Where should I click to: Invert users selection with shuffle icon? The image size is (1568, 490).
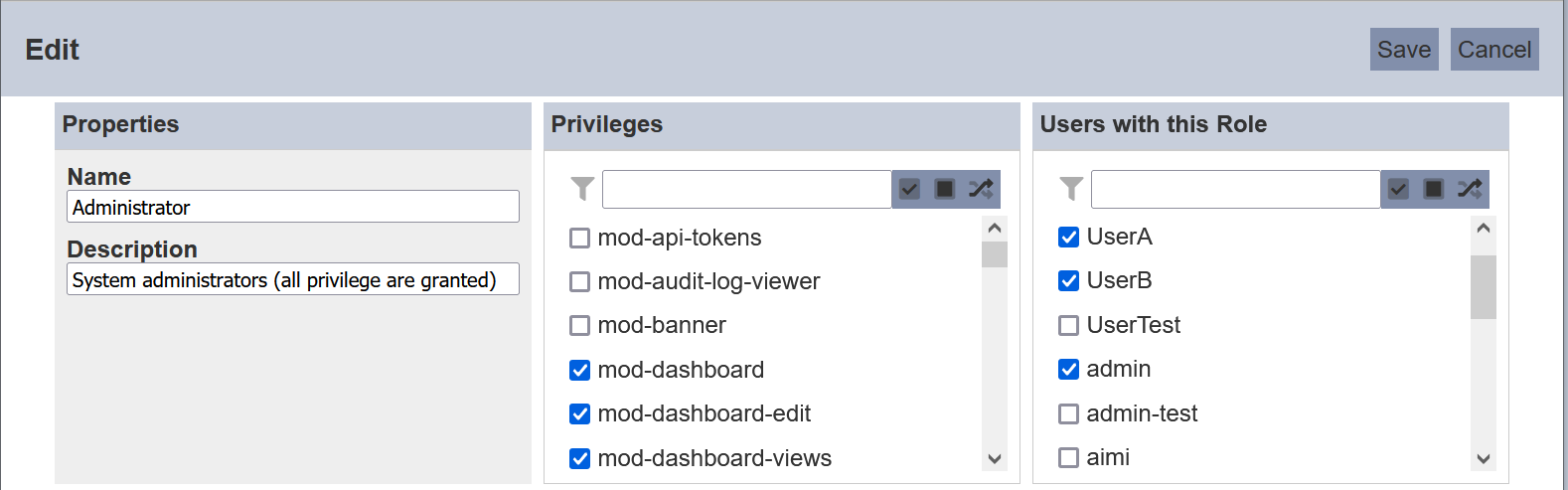(1470, 189)
